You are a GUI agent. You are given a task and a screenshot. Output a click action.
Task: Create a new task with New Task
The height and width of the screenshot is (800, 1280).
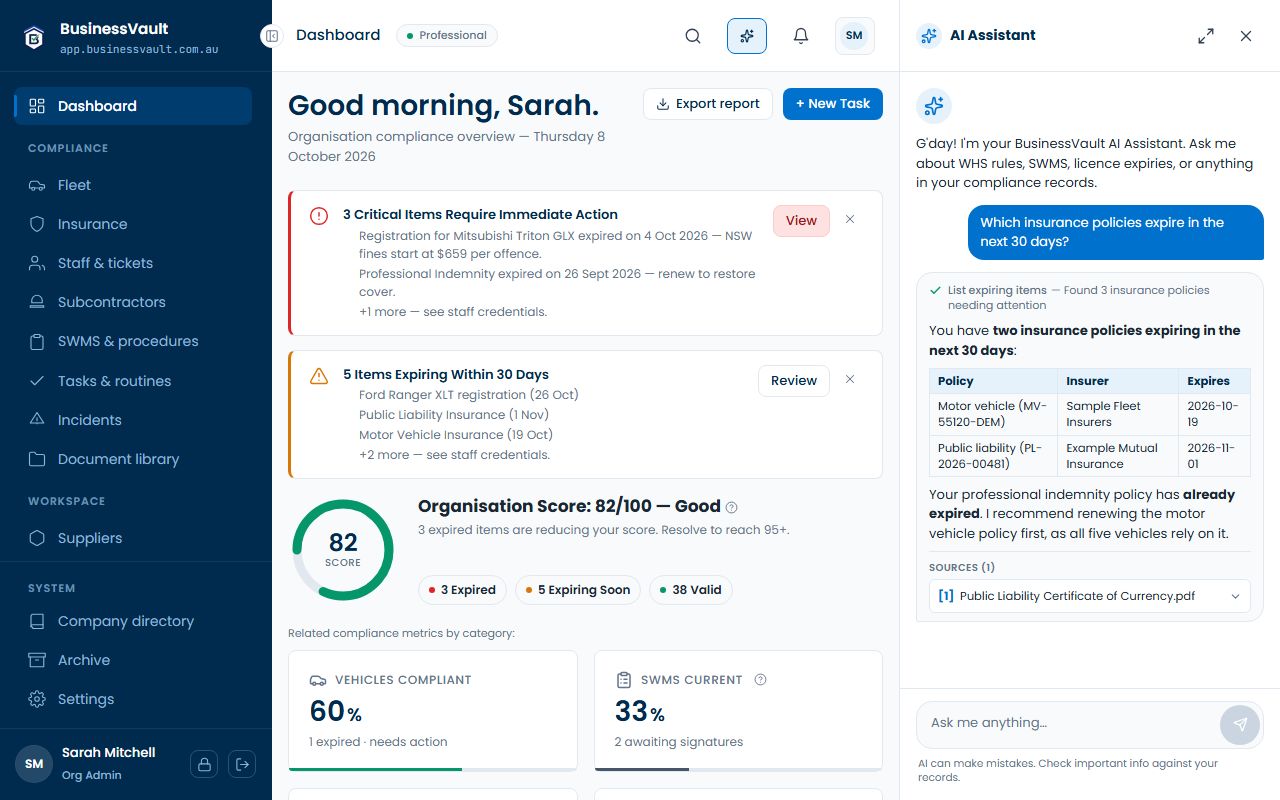point(833,104)
